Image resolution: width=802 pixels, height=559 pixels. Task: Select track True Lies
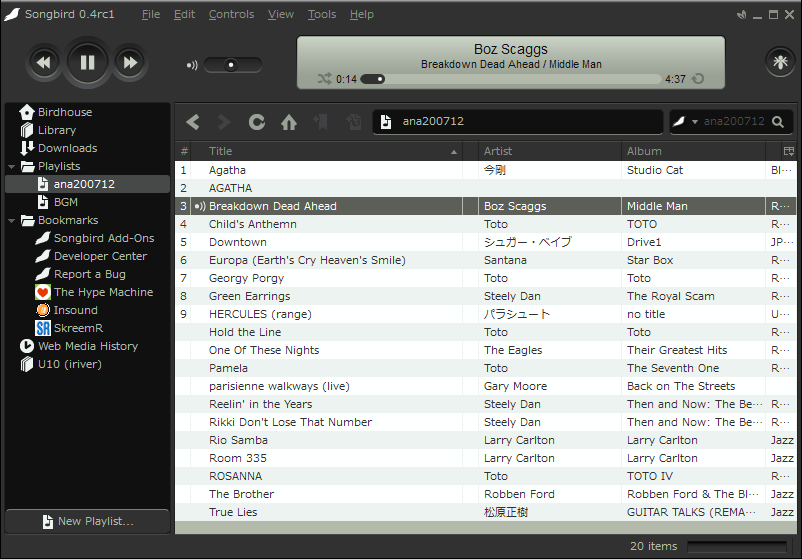pyautogui.click(x=485, y=512)
